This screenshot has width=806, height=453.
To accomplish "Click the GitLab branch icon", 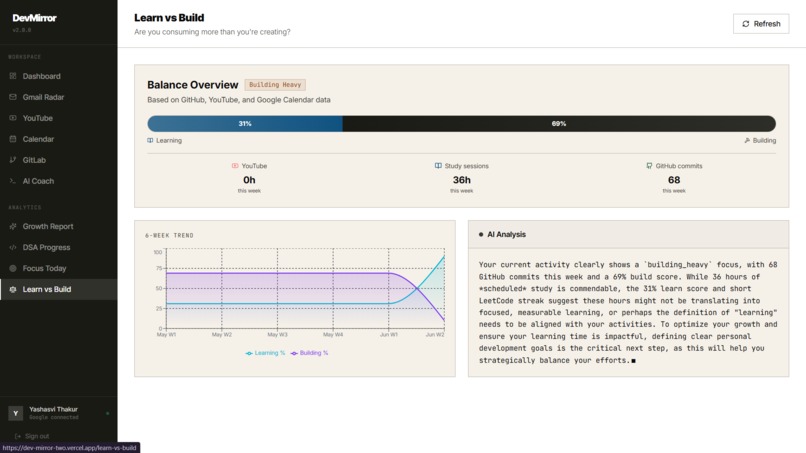I will pyautogui.click(x=13, y=160).
